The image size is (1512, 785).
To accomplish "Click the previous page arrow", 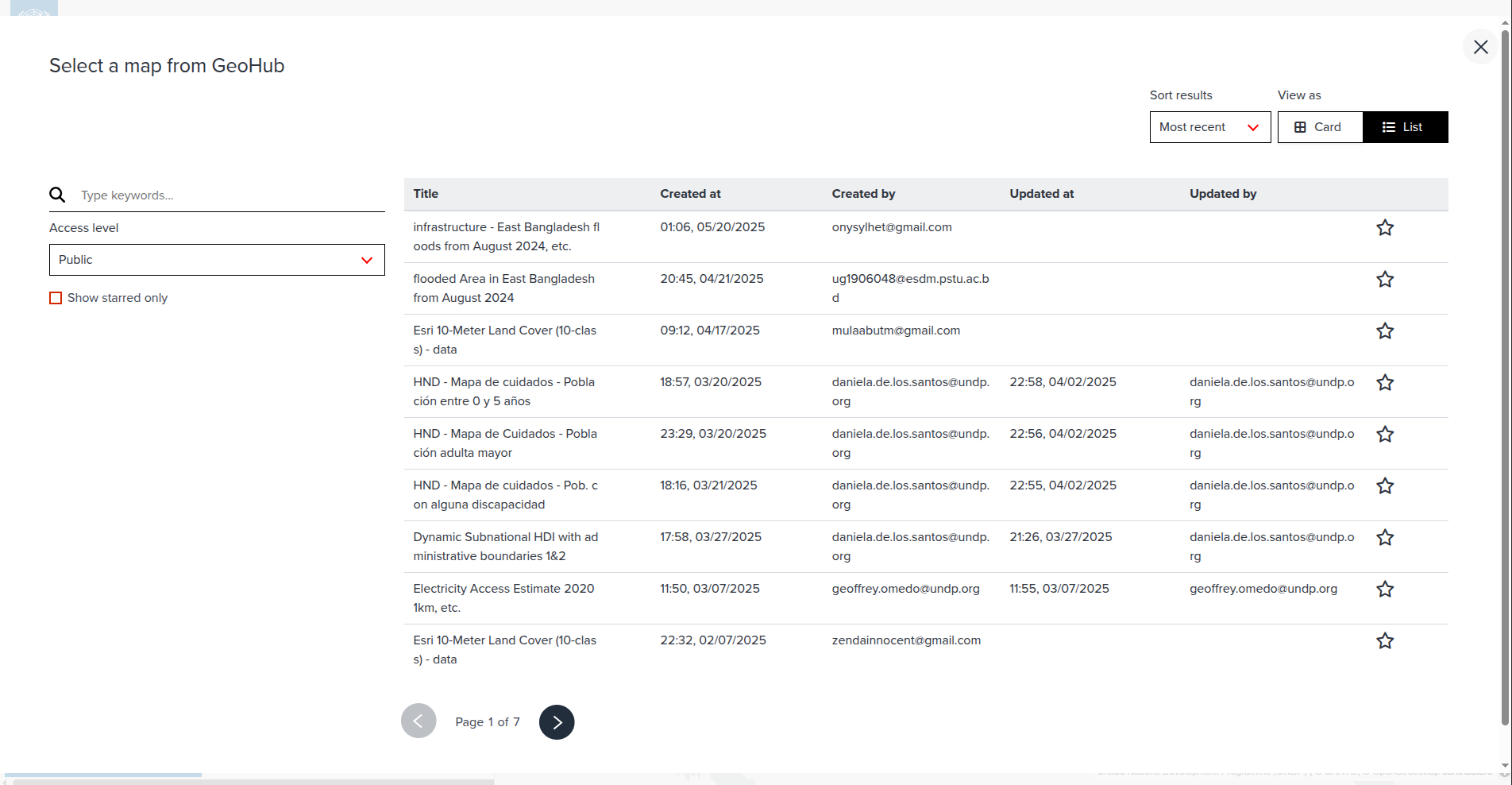I will click(418, 721).
